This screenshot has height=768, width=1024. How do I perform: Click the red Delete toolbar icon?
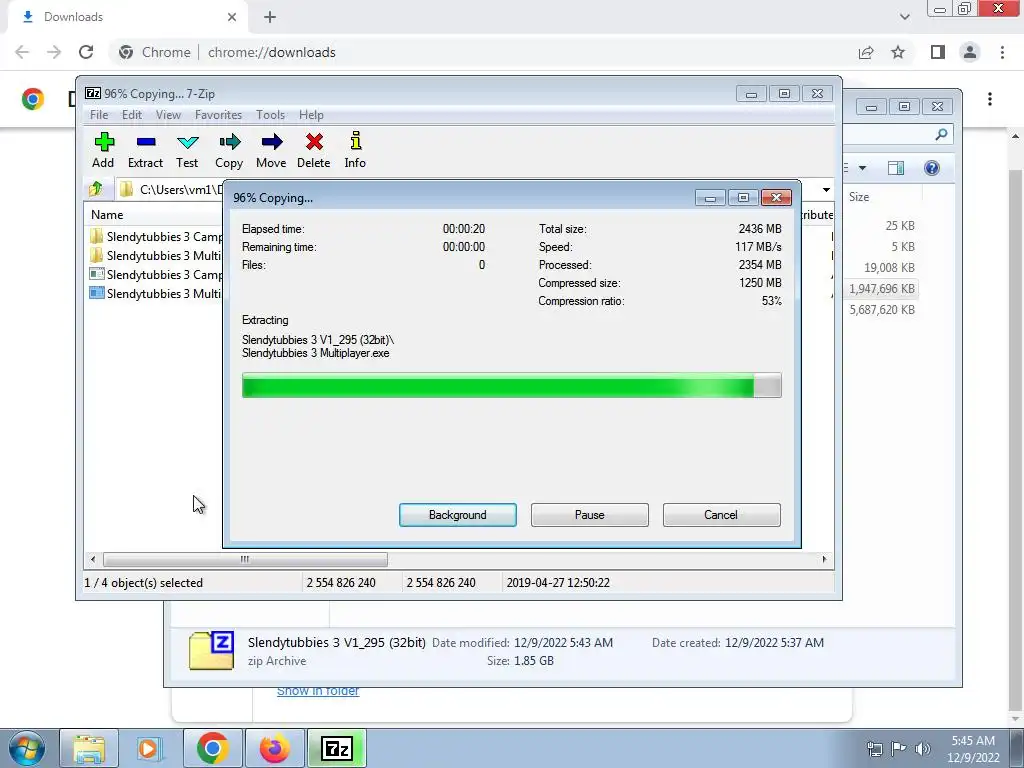click(x=313, y=151)
